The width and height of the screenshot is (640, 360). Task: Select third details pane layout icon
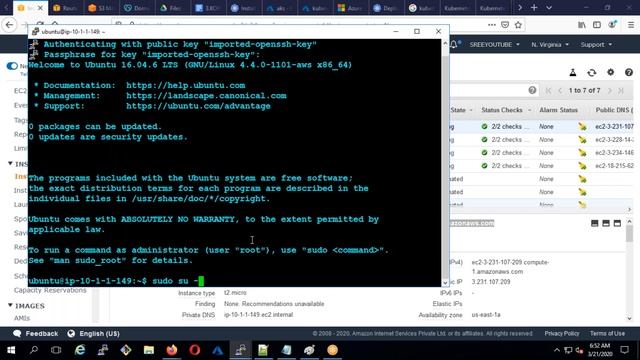click(617, 223)
